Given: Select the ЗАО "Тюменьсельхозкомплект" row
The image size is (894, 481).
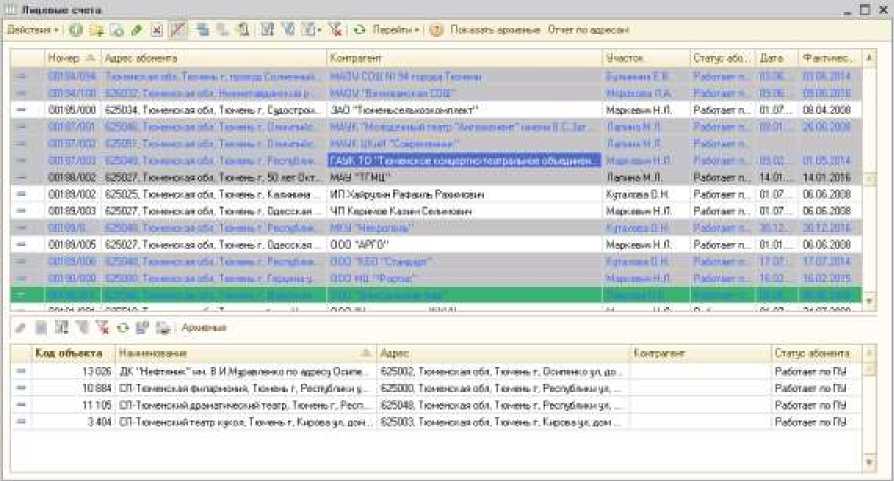Looking at the screenshot, I should 463,109.
